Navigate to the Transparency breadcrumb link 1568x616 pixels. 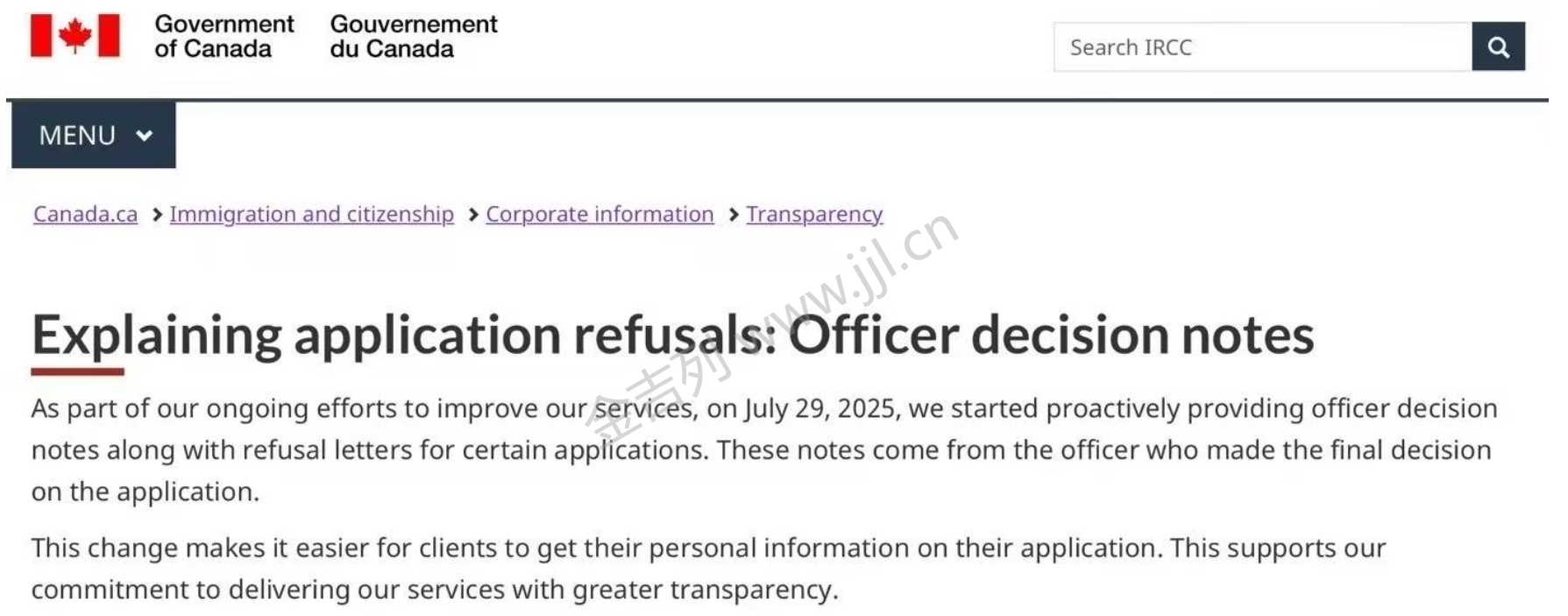tap(814, 215)
